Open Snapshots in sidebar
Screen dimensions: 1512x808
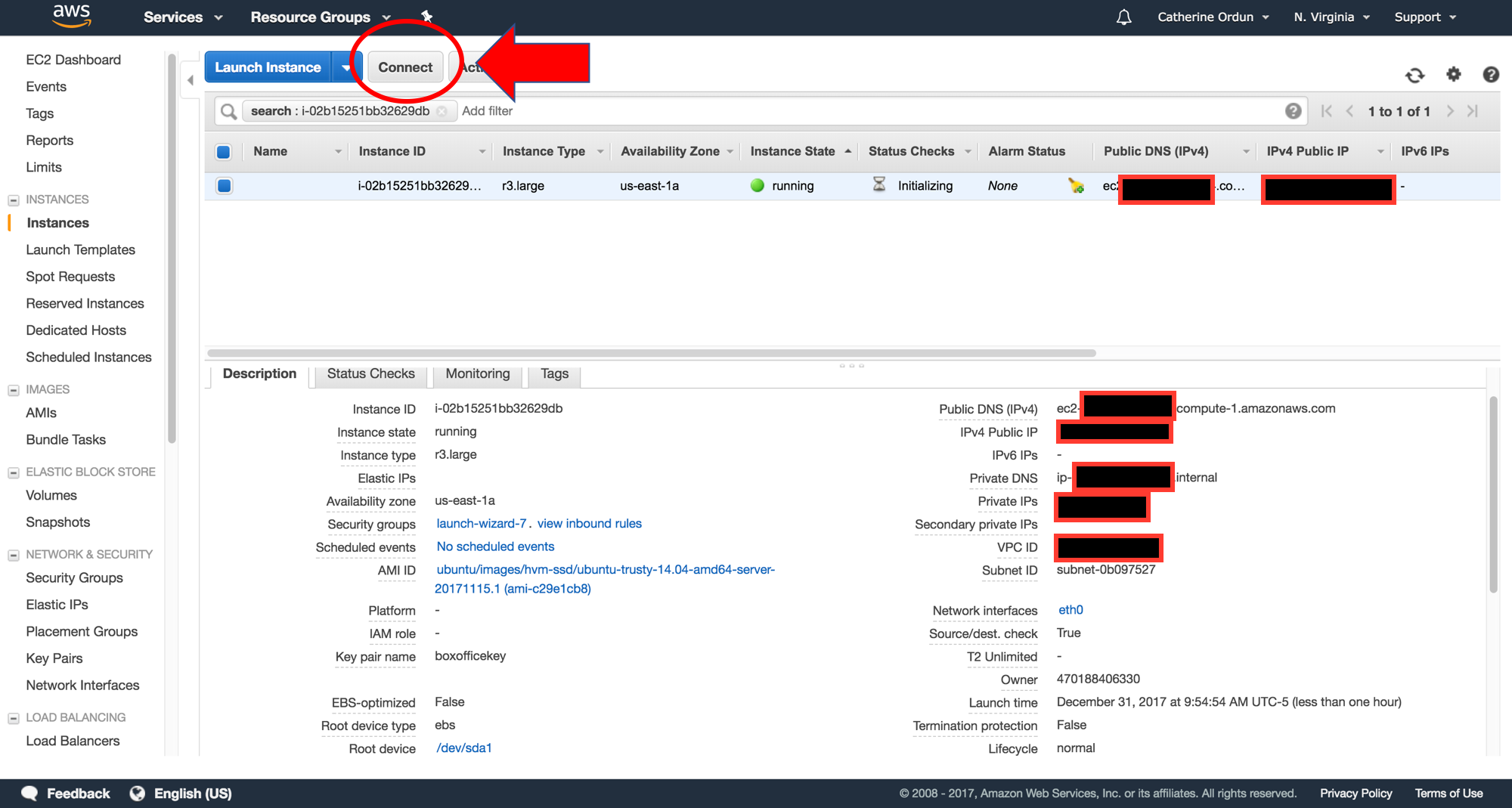tap(57, 523)
